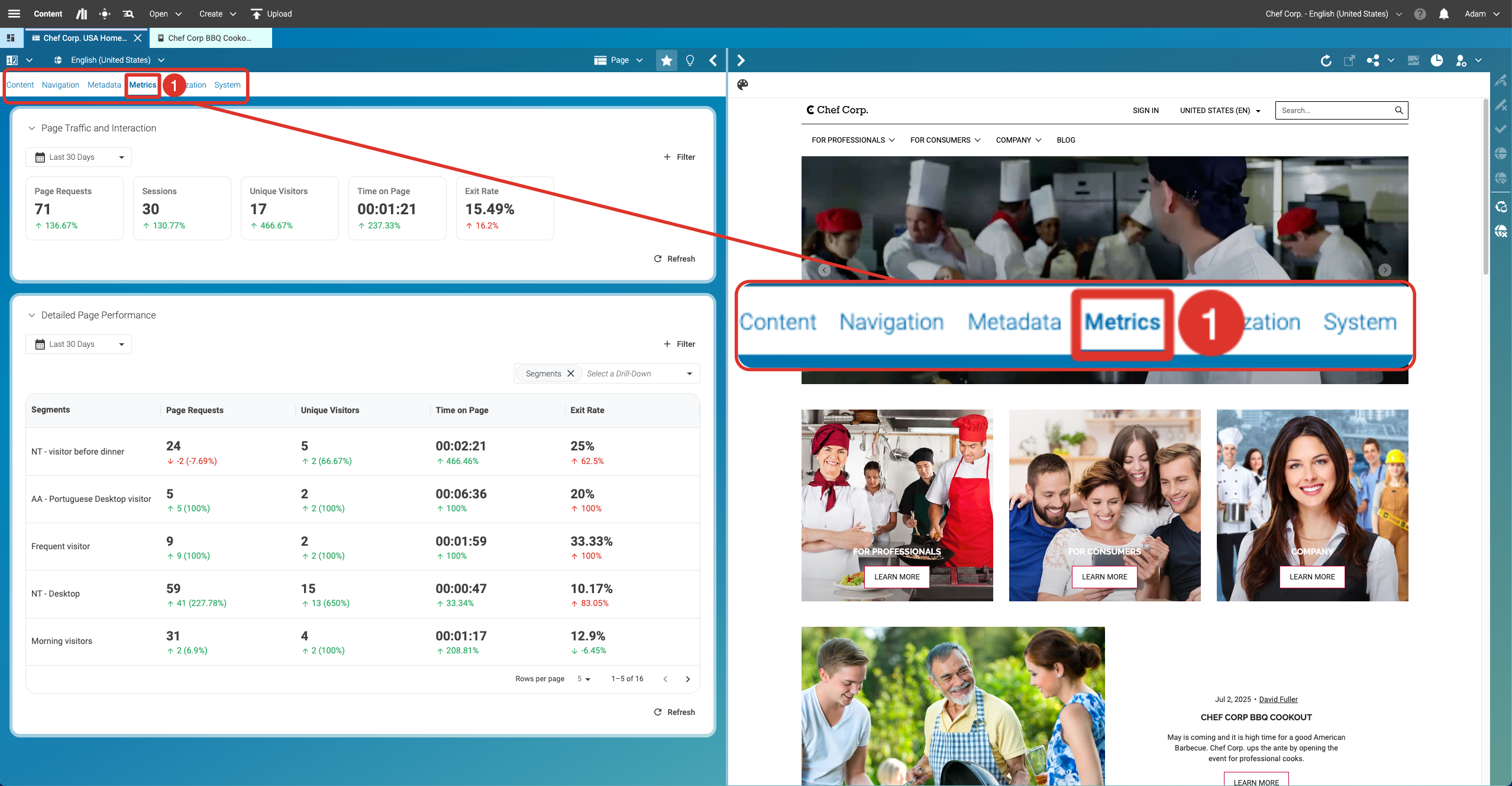The width and height of the screenshot is (1512, 786).
Task: Open the Metadata form tab
Action: tap(104, 85)
